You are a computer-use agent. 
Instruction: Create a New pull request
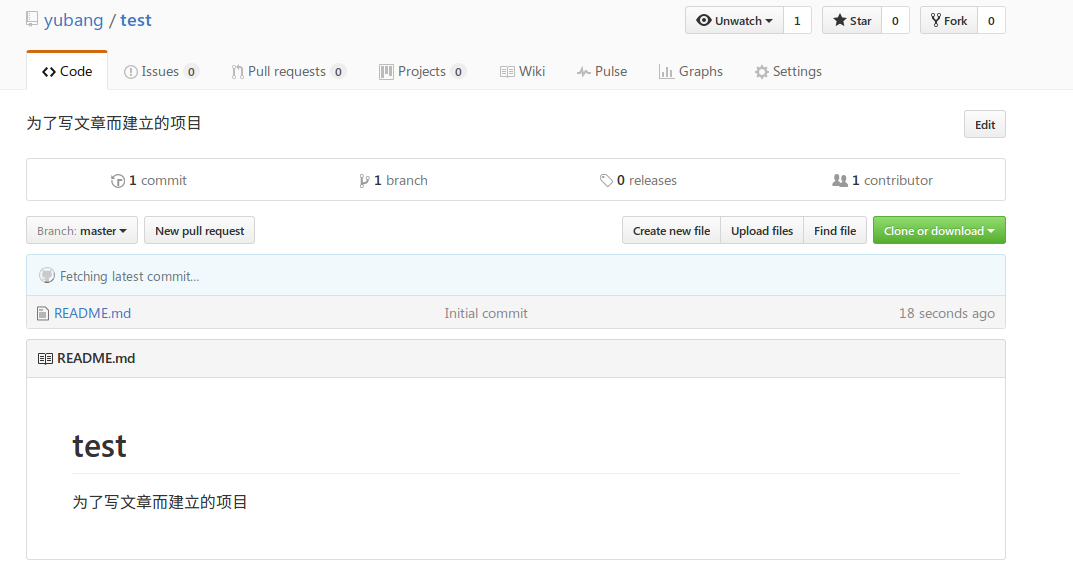pos(199,231)
